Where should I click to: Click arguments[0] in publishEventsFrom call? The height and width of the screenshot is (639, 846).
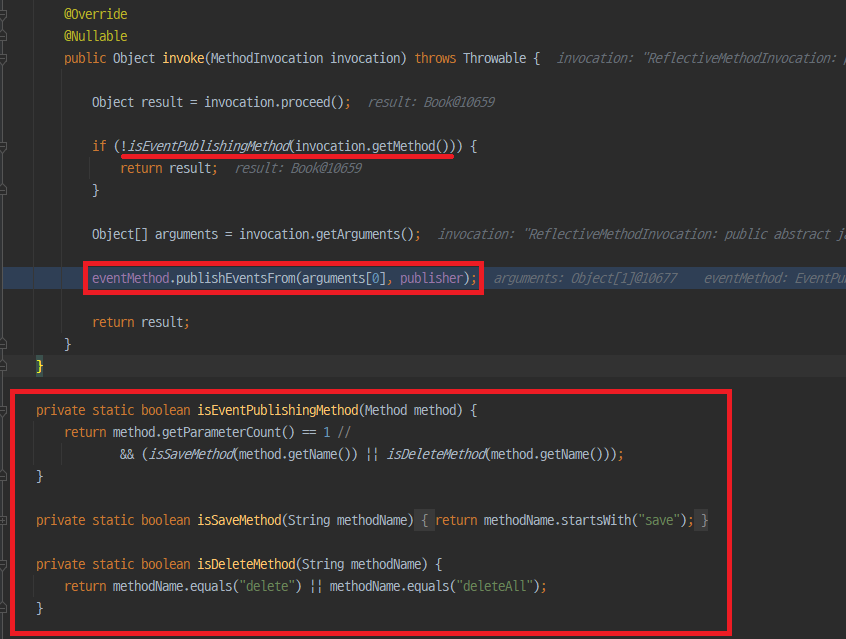[344, 278]
